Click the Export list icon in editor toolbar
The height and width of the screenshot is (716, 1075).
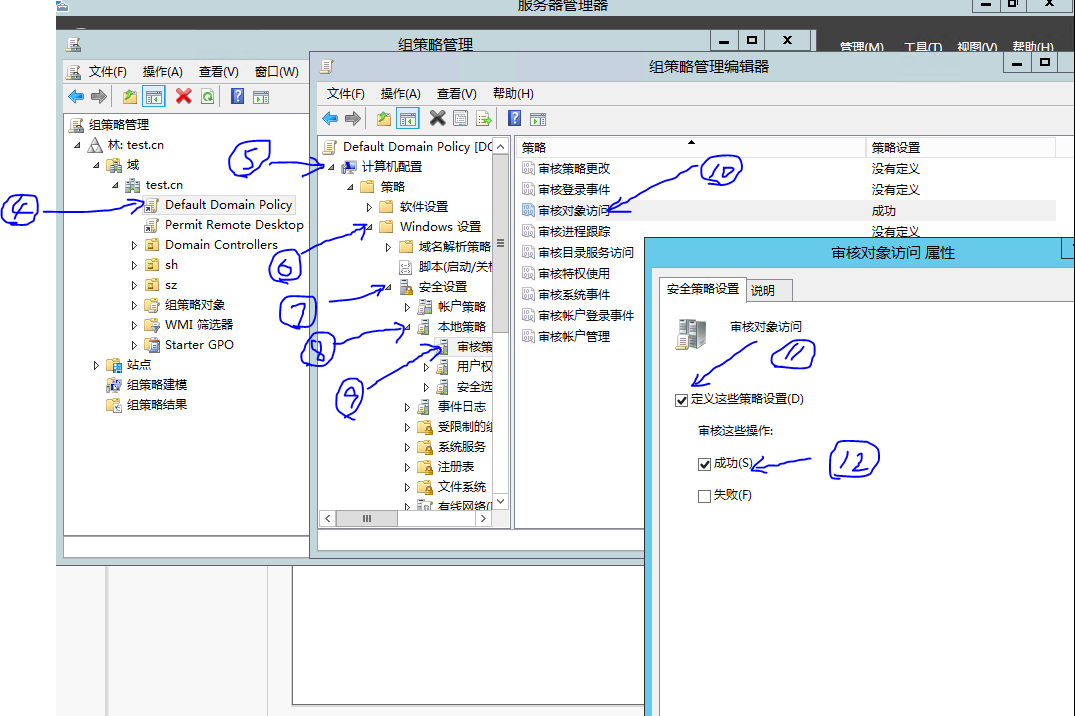point(483,117)
